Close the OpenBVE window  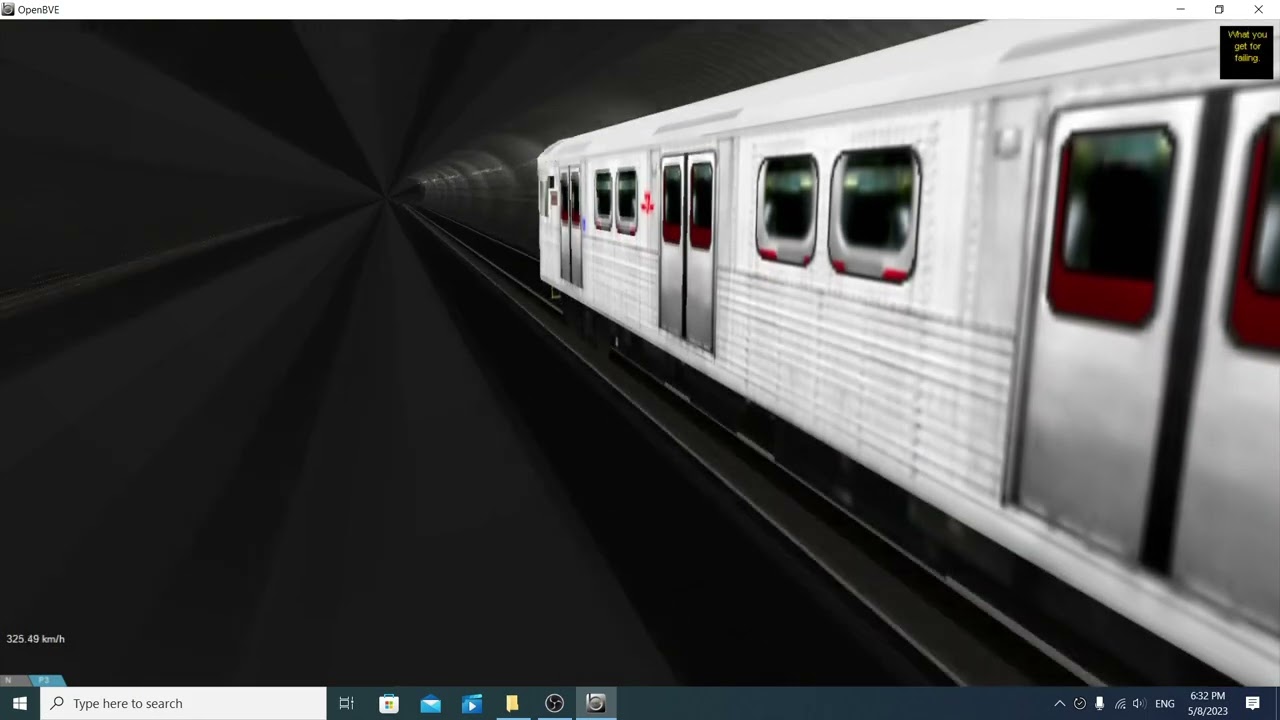[x=1258, y=9]
